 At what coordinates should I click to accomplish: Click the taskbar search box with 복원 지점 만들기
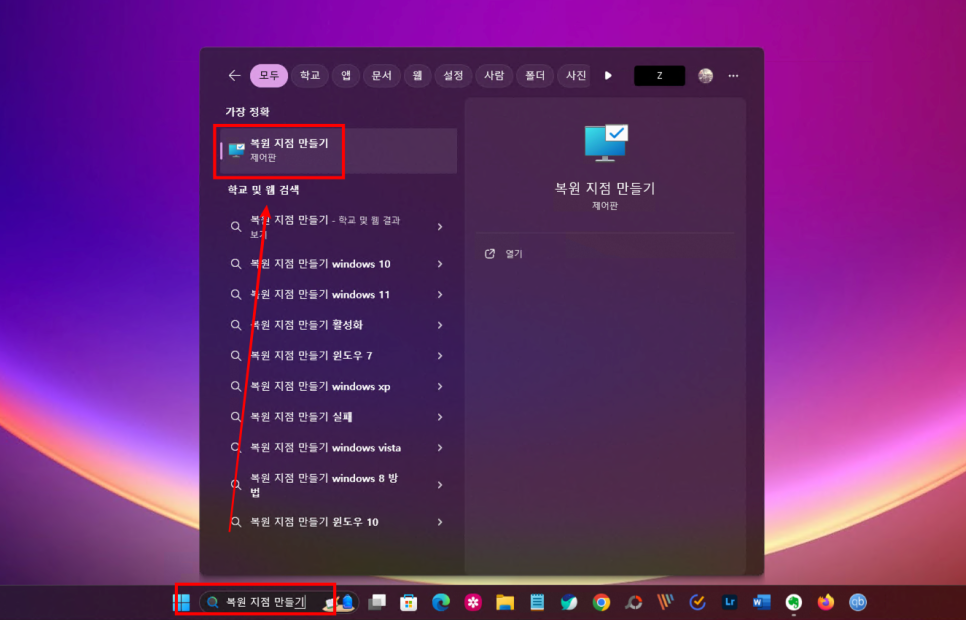pos(279,602)
